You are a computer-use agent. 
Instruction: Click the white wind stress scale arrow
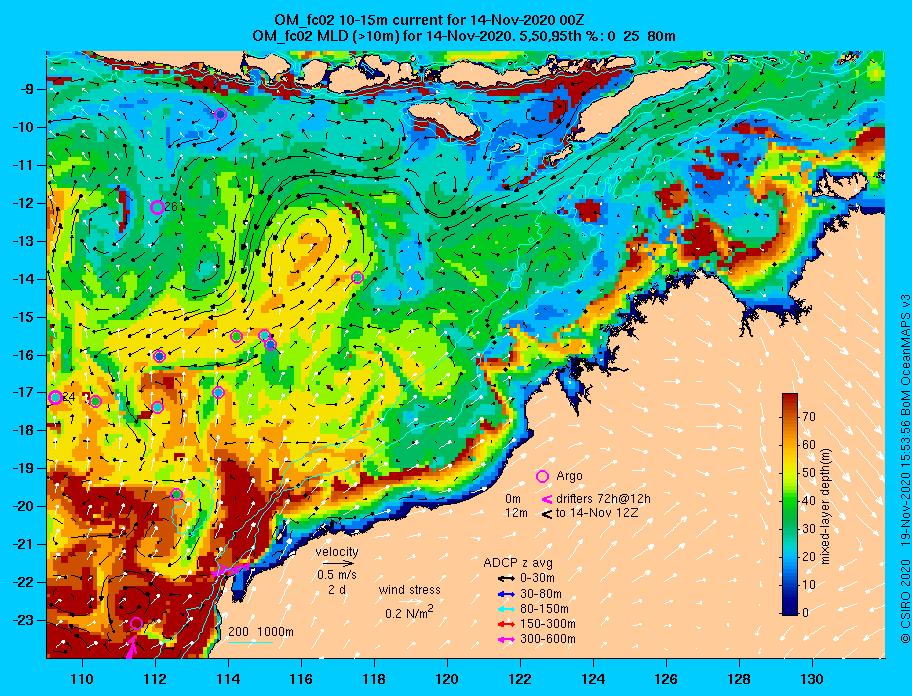click(410, 602)
